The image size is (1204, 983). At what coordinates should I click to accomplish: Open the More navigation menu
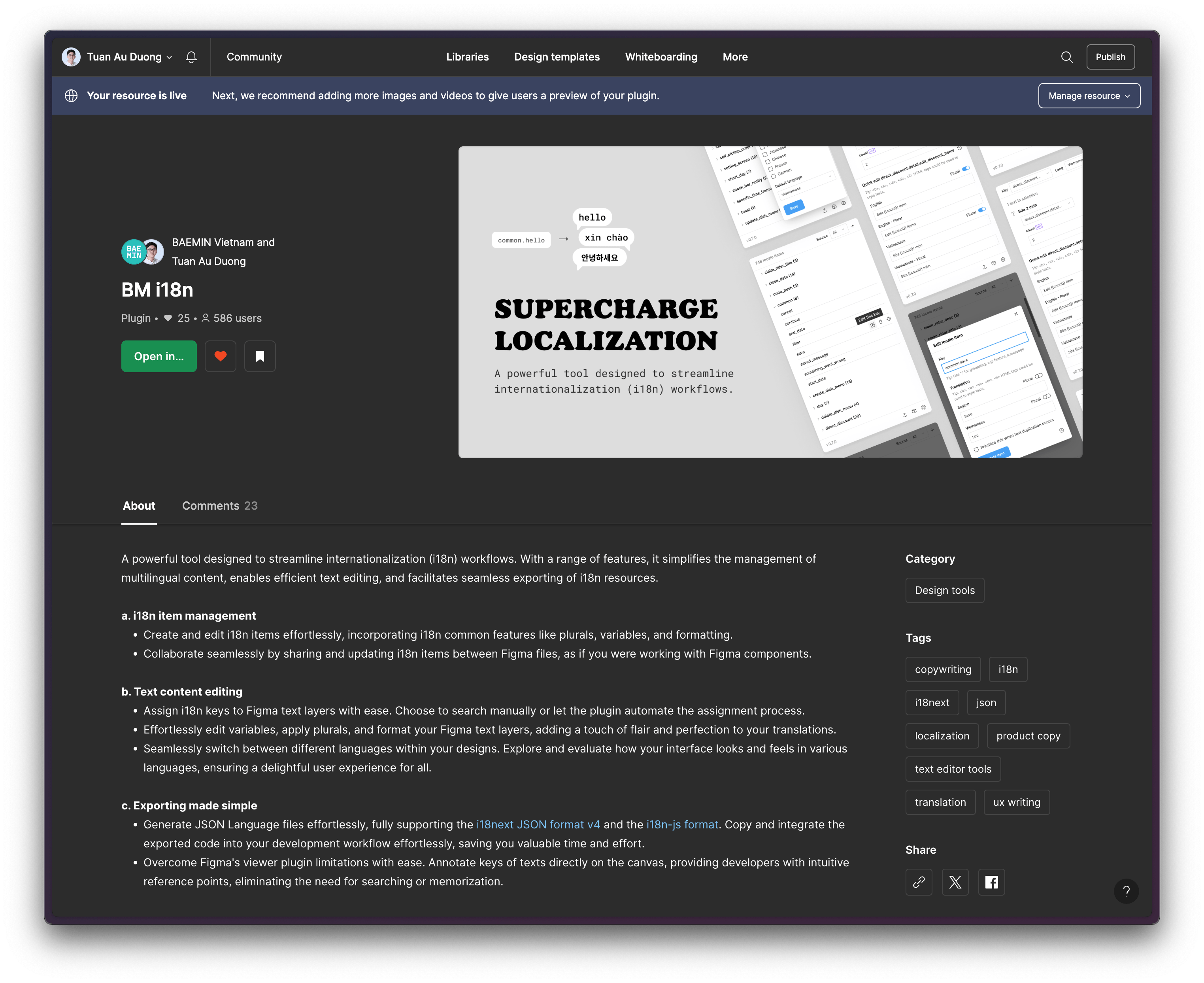pos(735,57)
